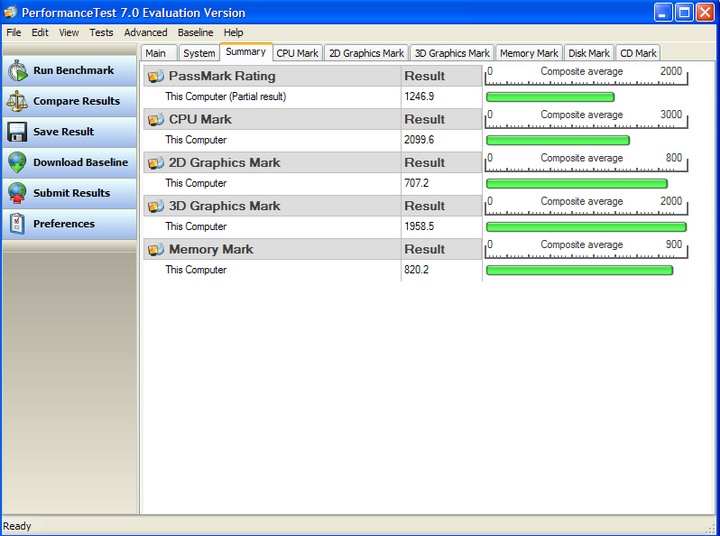
Task: Open Preferences from the sidebar label
Action: 64,224
